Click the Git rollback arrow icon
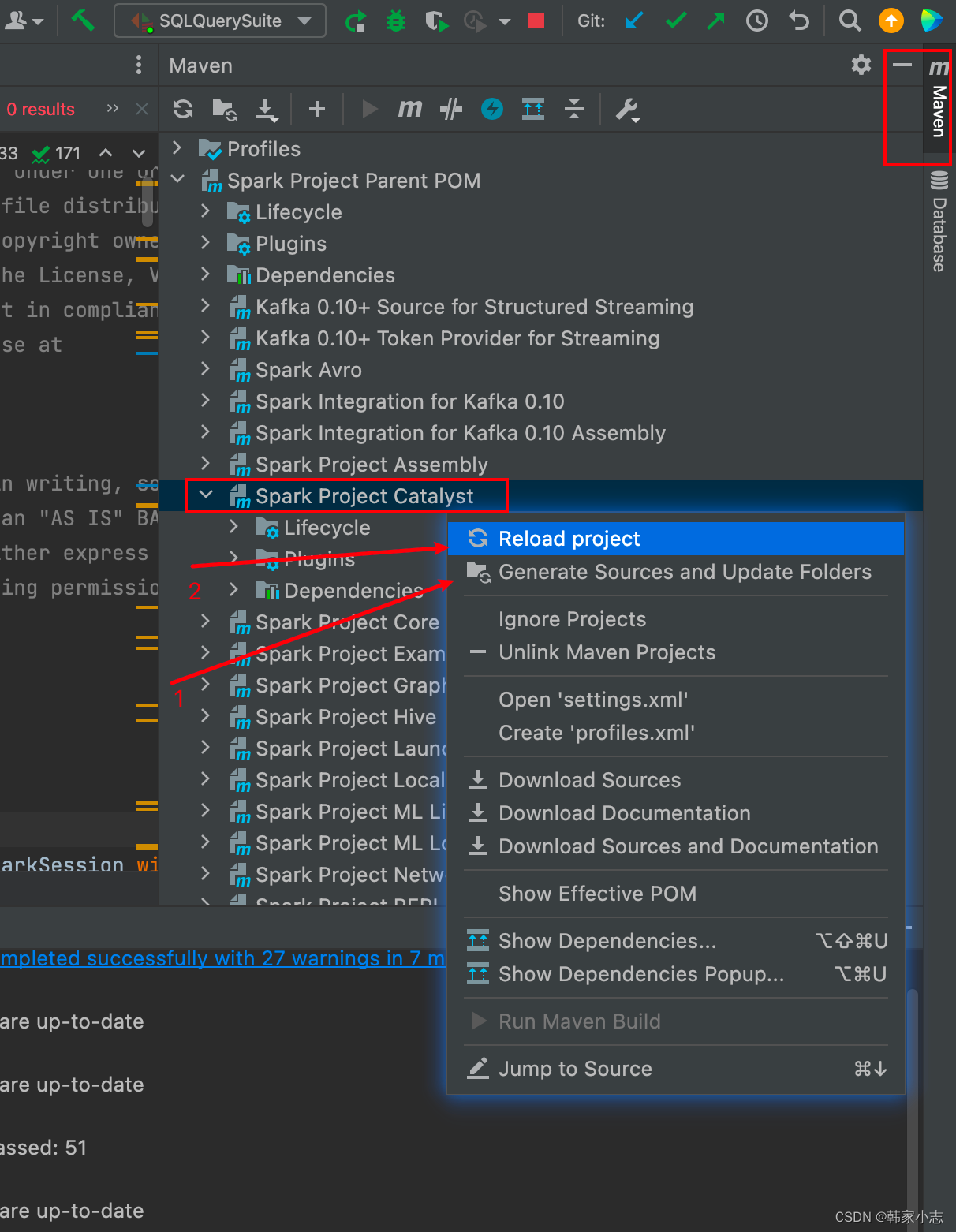Screen dimensions: 956x1232 (x=799, y=21)
